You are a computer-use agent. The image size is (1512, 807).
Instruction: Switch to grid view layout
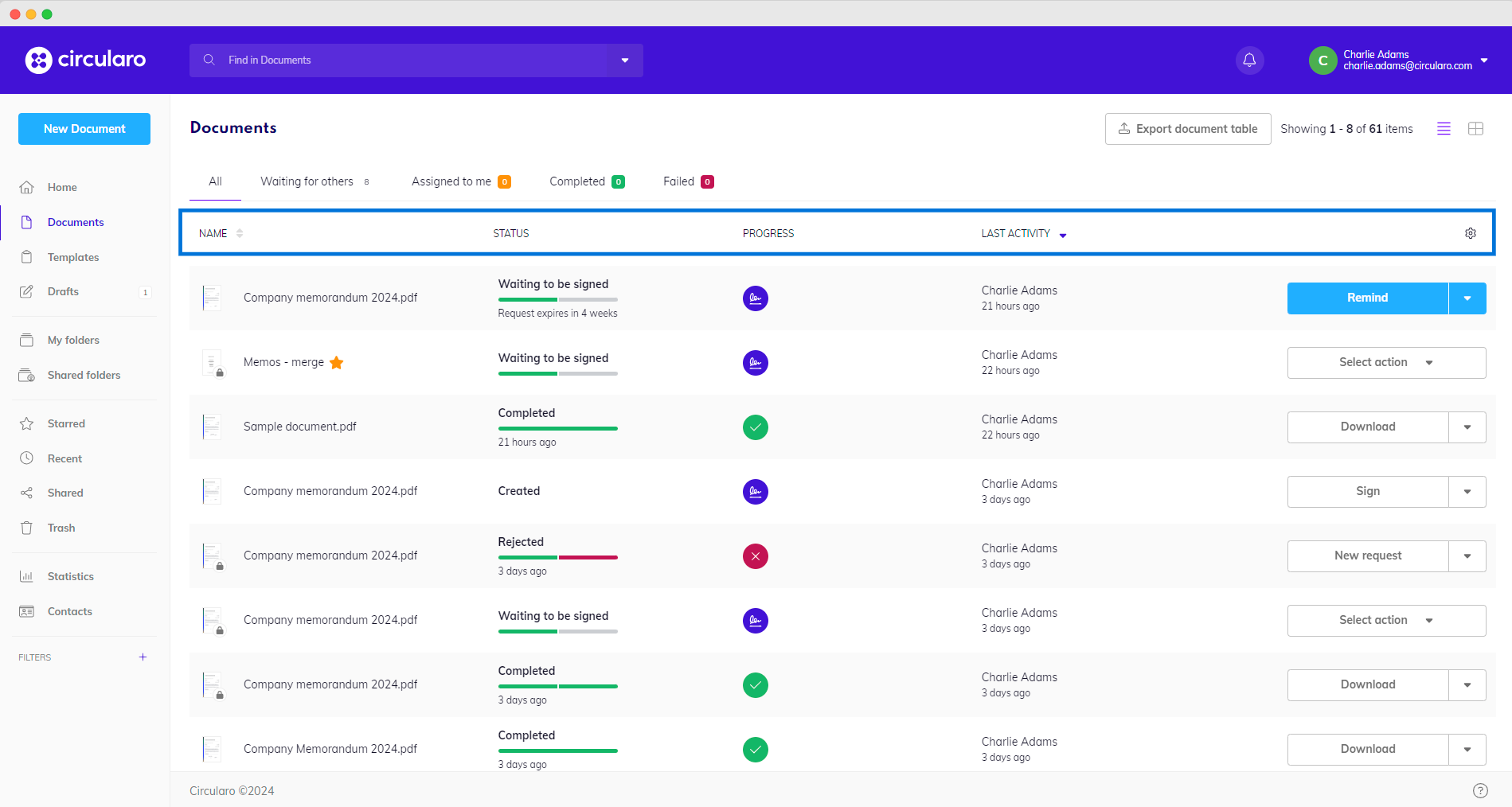(x=1475, y=129)
